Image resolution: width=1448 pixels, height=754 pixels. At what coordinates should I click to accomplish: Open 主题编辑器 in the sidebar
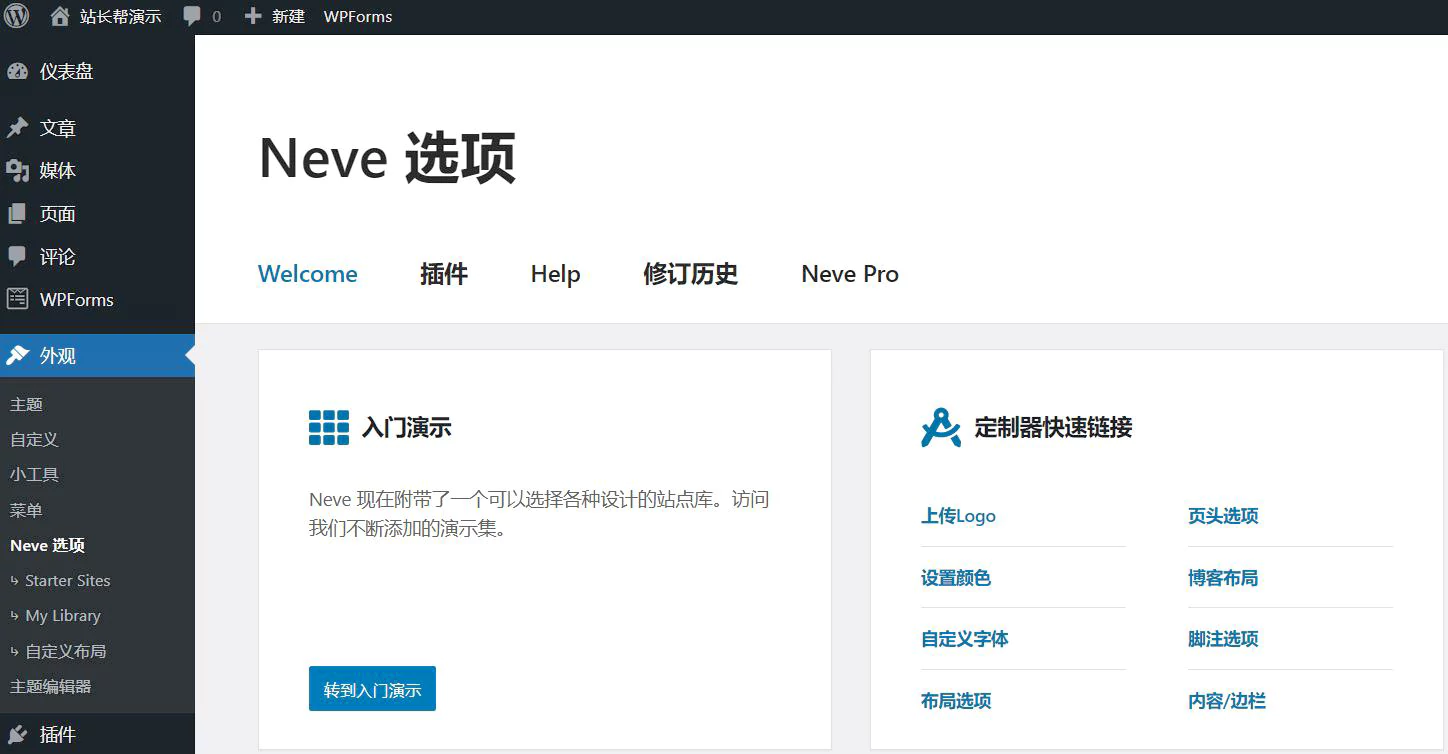coord(50,687)
